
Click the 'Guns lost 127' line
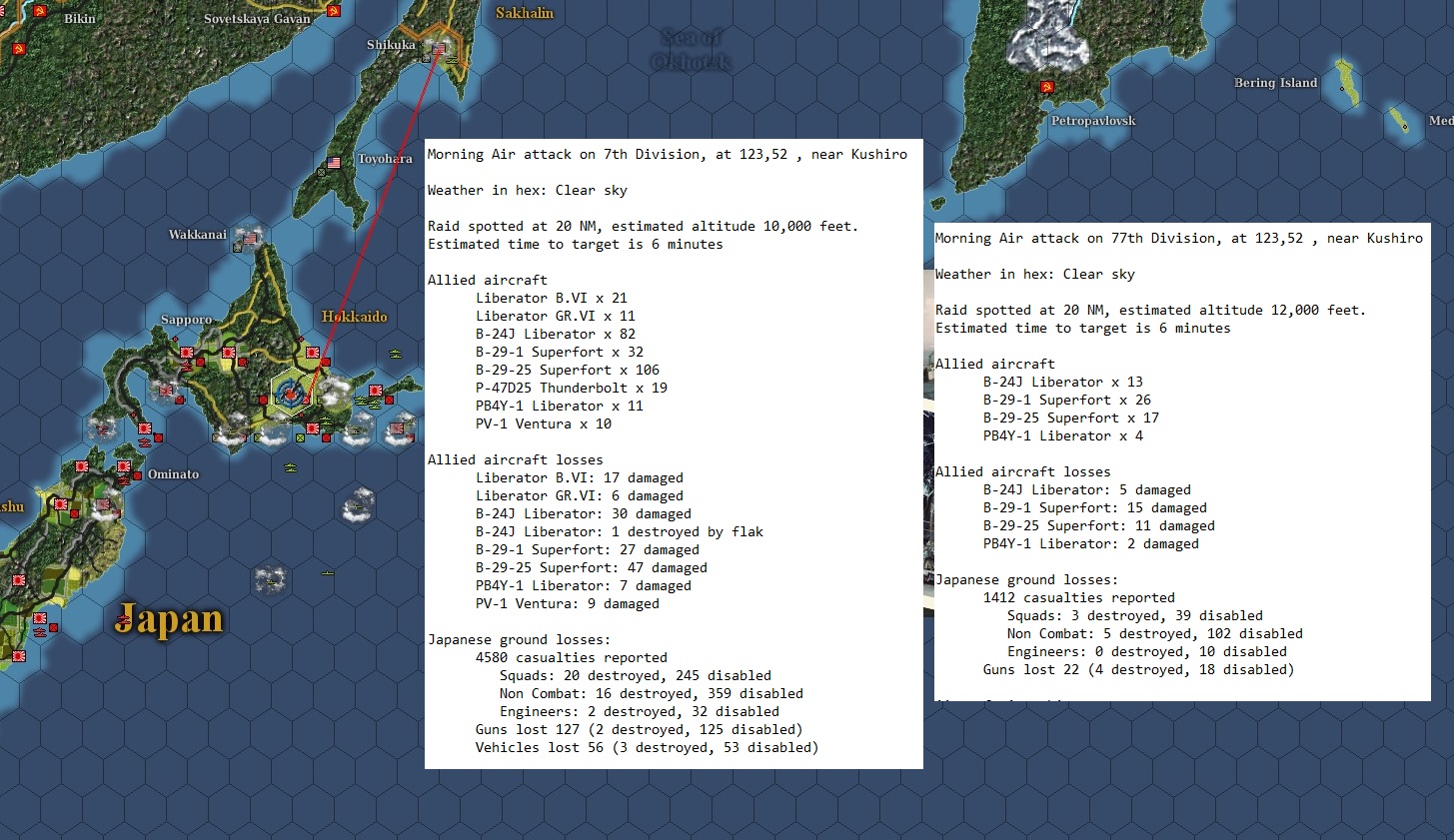pyautogui.click(x=640, y=729)
